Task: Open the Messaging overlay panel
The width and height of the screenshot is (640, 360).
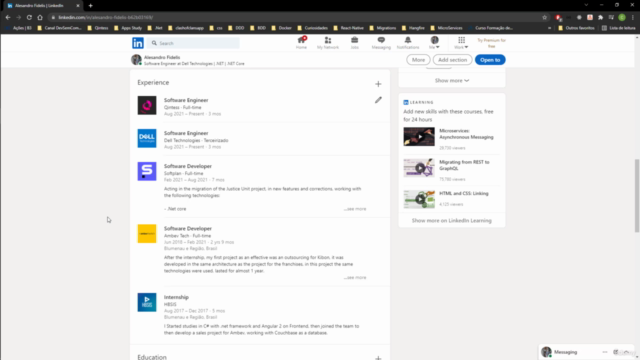Action: click(565, 352)
